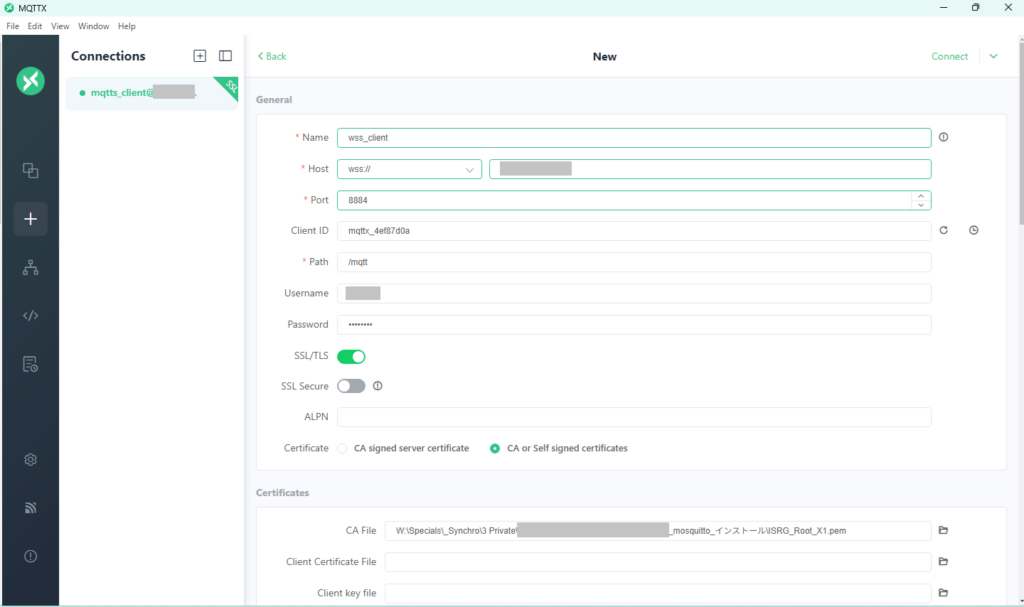This screenshot has width=1024, height=607.
Task: Click the refresh Client ID icon
Action: [x=943, y=231]
